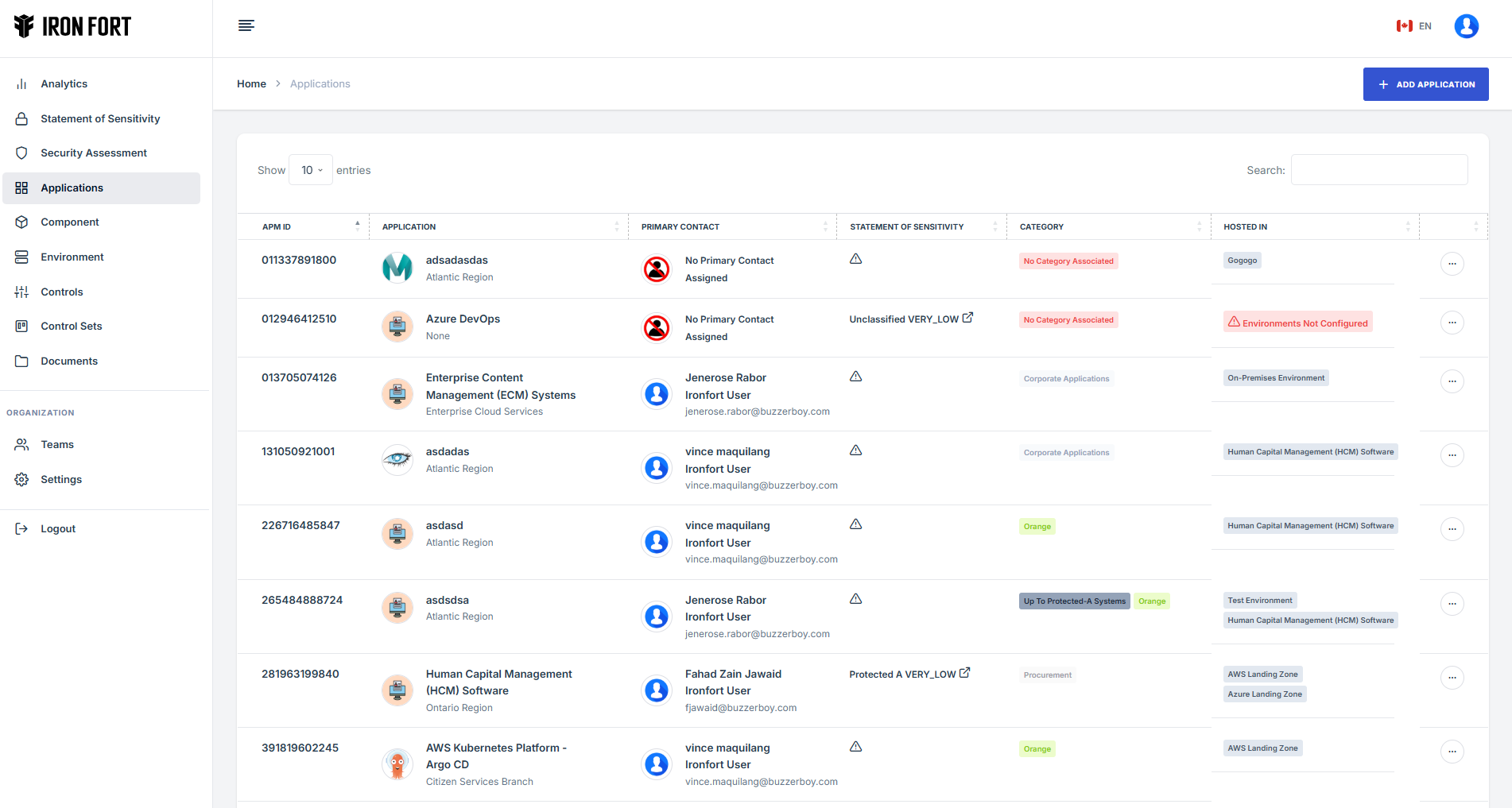Click the Logout icon in sidebar

(21, 529)
